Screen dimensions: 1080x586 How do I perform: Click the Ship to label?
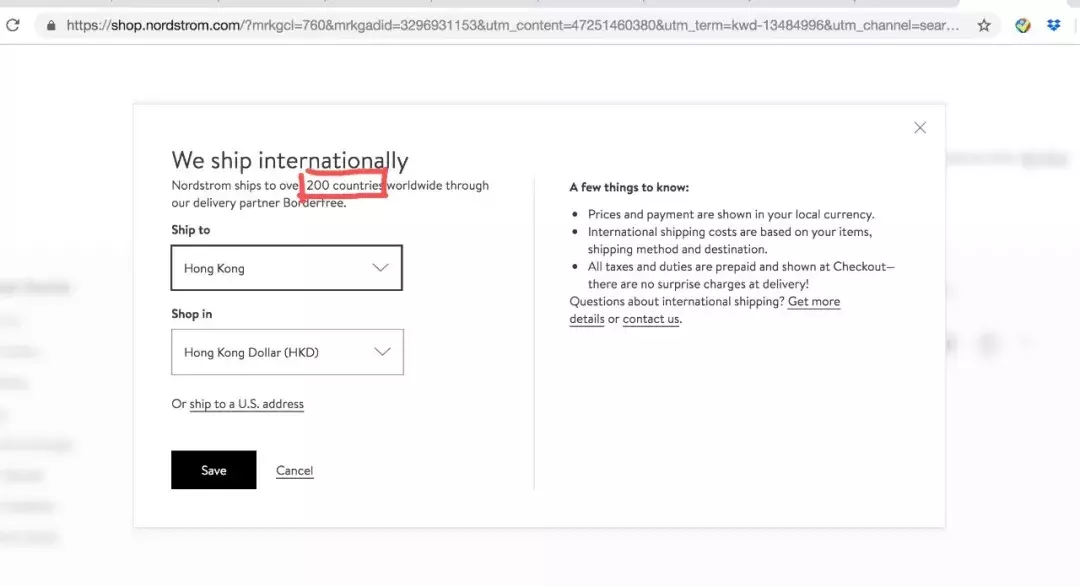(191, 230)
